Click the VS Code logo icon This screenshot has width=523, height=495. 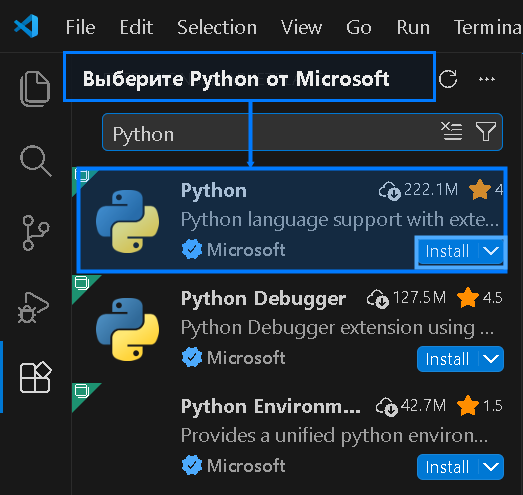point(26,26)
